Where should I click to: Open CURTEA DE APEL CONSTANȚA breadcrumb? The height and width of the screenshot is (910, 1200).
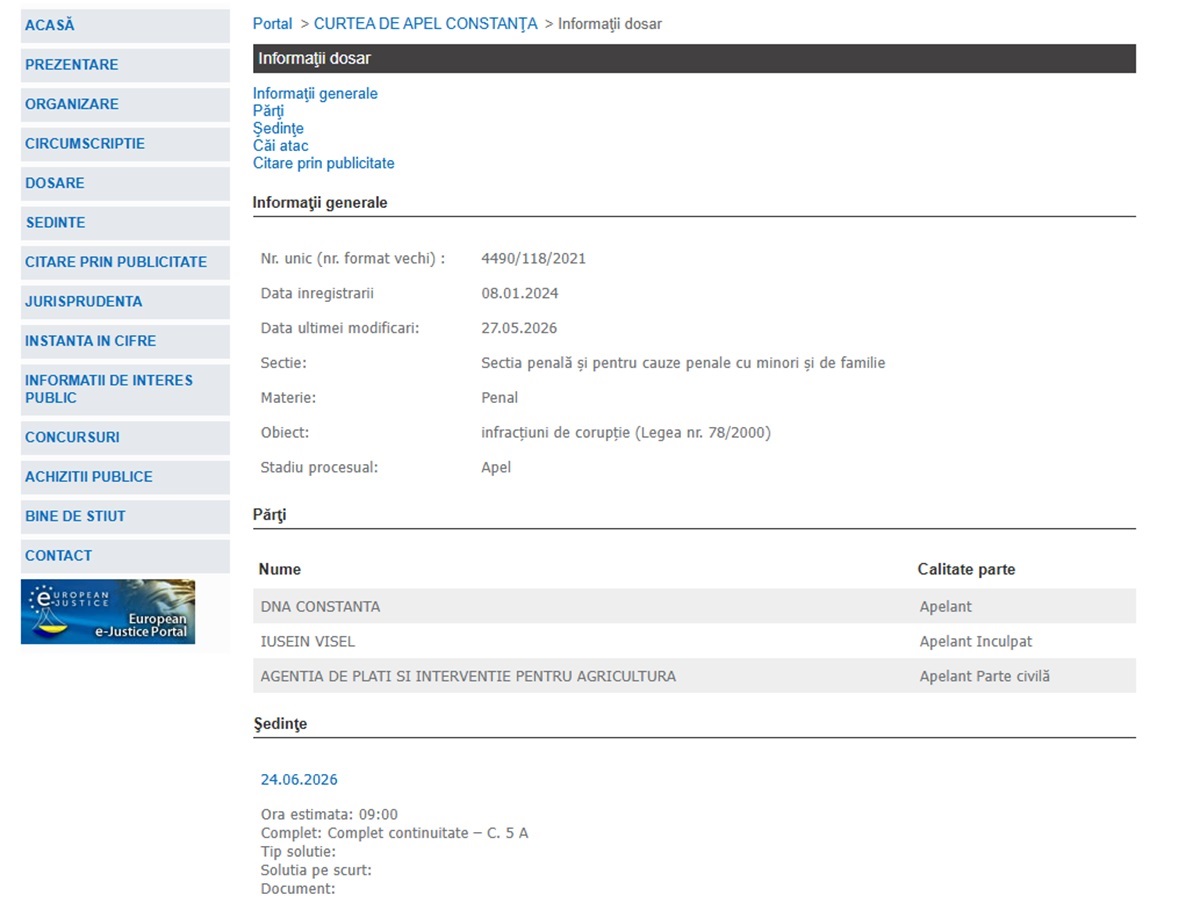(x=426, y=24)
